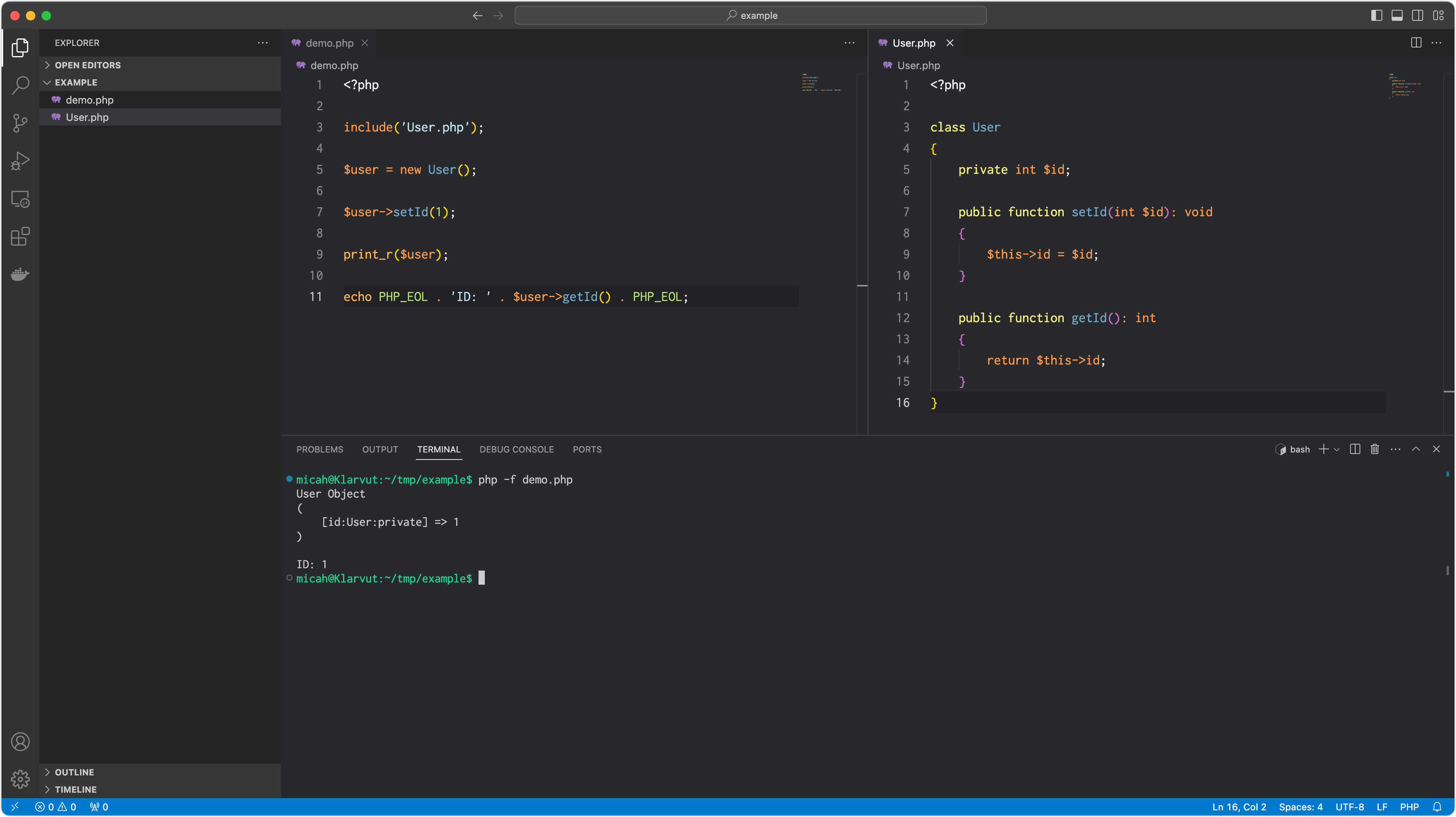Image resolution: width=1456 pixels, height=817 pixels.
Task: Open the Search view icon
Action: [20, 85]
